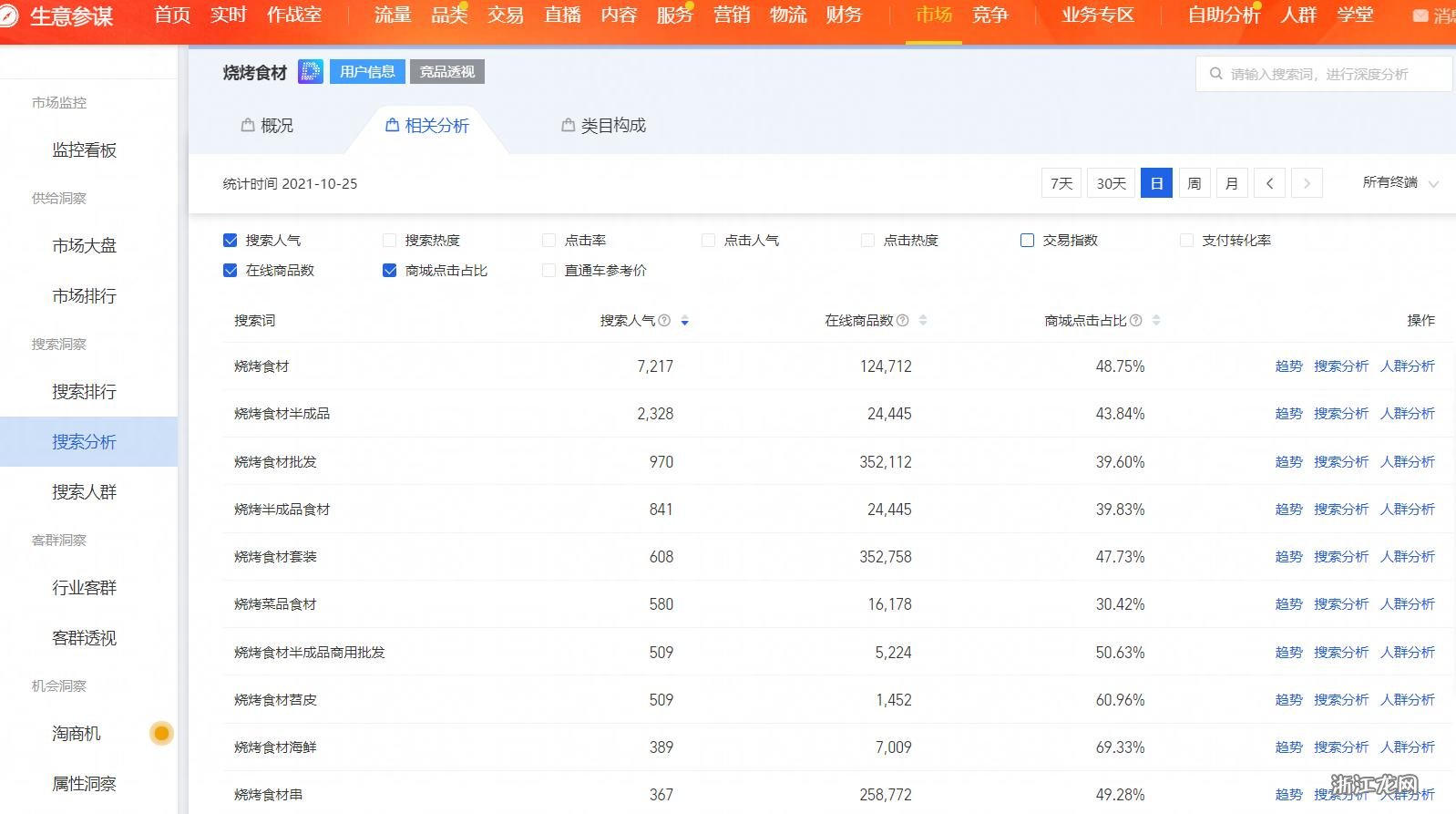The width and height of the screenshot is (1456, 814).
Task: Open 人群分析 for 烧烤菜品食材 row
Action: (x=1408, y=604)
